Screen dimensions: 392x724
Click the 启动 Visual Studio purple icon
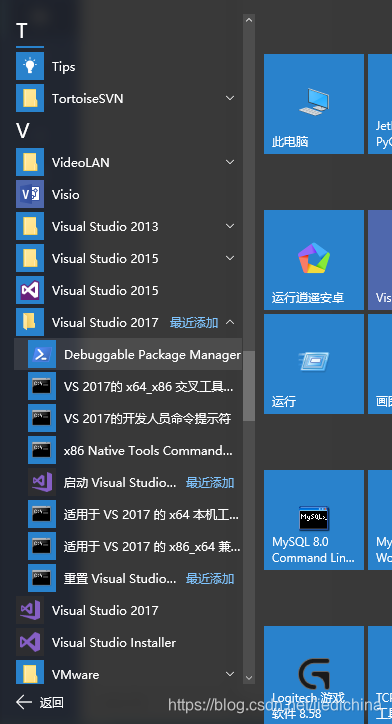pyautogui.click(x=42, y=482)
